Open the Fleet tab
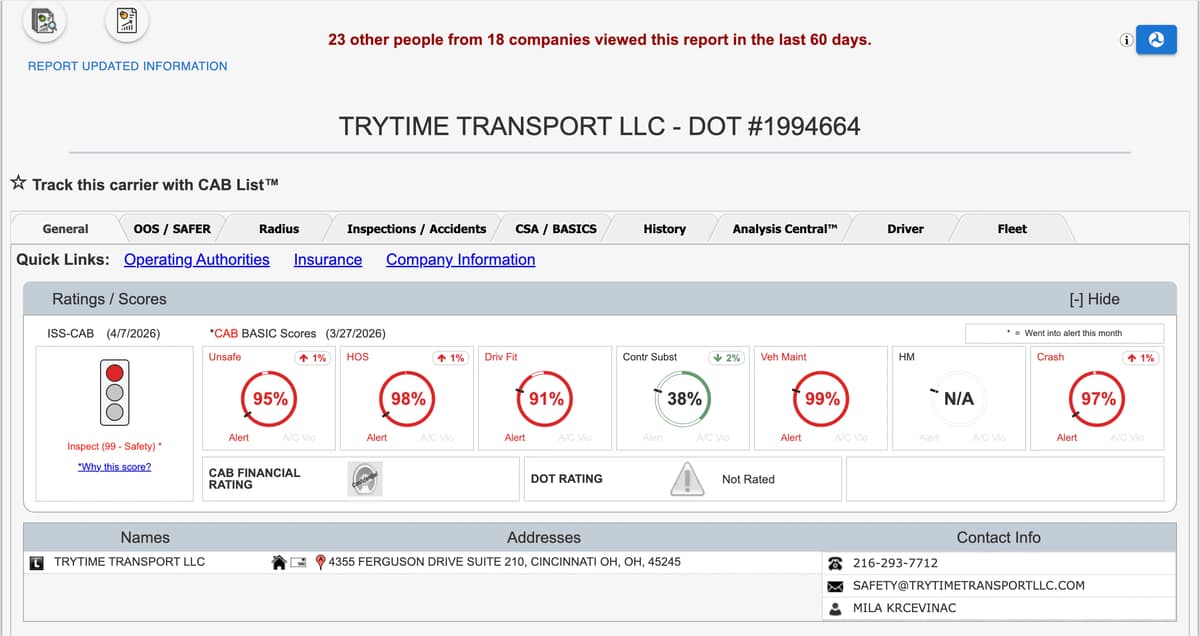The height and width of the screenshot is (636, 1200). tap(1012, 229)
